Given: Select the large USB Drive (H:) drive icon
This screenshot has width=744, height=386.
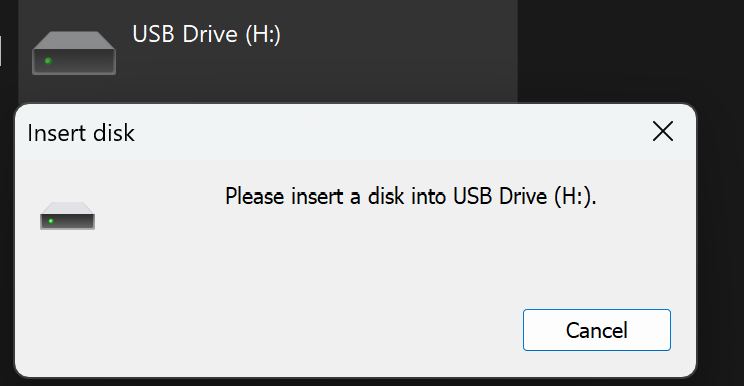Looking at the screenshot, I should tap(74, 53).
